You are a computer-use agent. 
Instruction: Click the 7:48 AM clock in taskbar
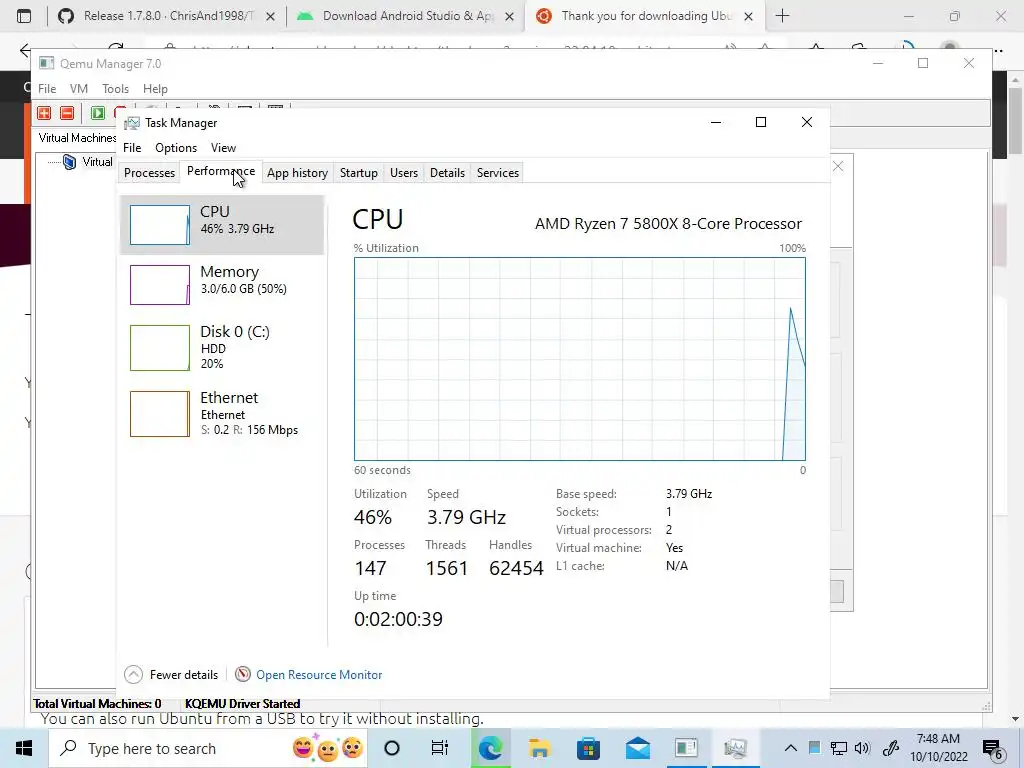click(938, 739)
